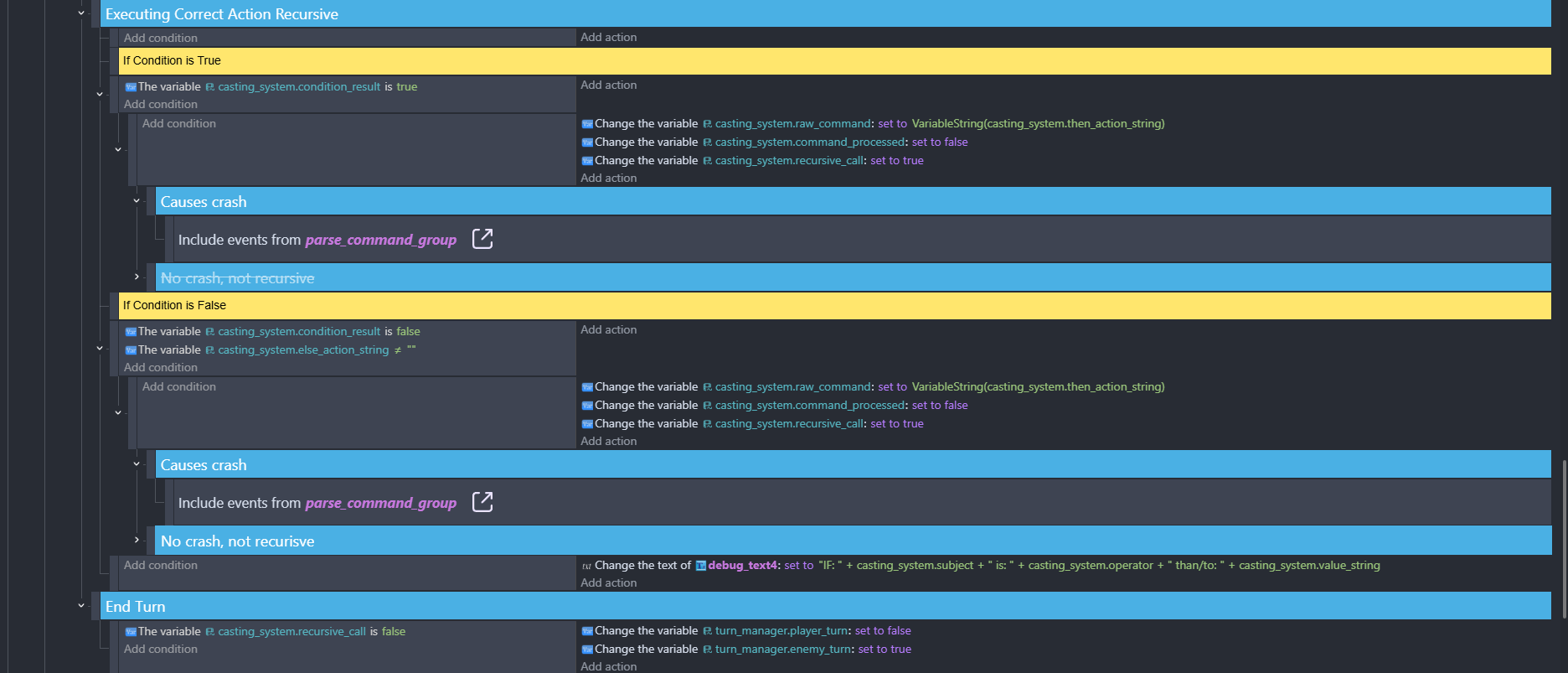The image size is (1568, 673).
Task: Add condition below else_action_string condition
Action: coord(161,368)
